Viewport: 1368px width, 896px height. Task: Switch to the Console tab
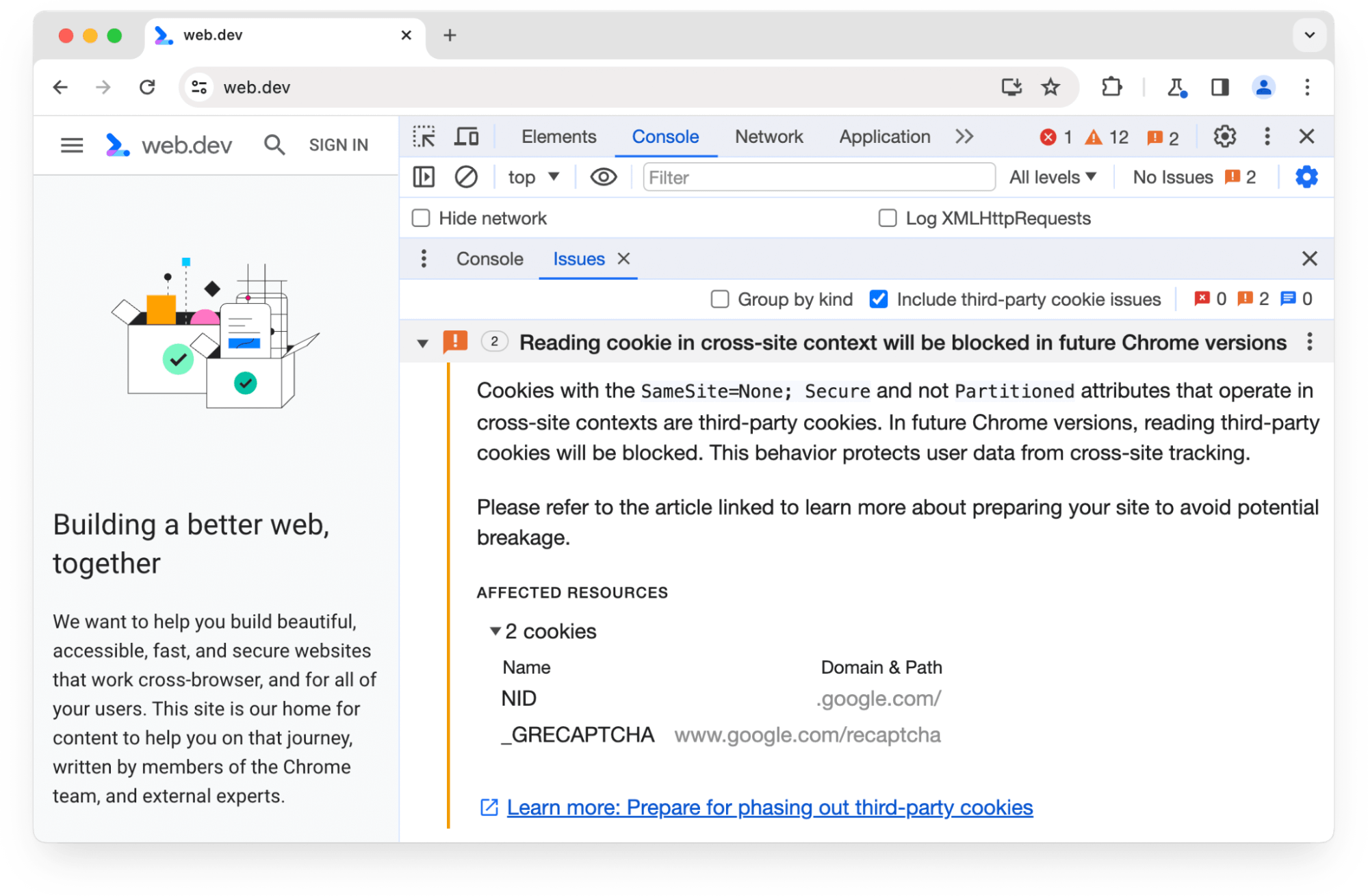pos(490,260)
